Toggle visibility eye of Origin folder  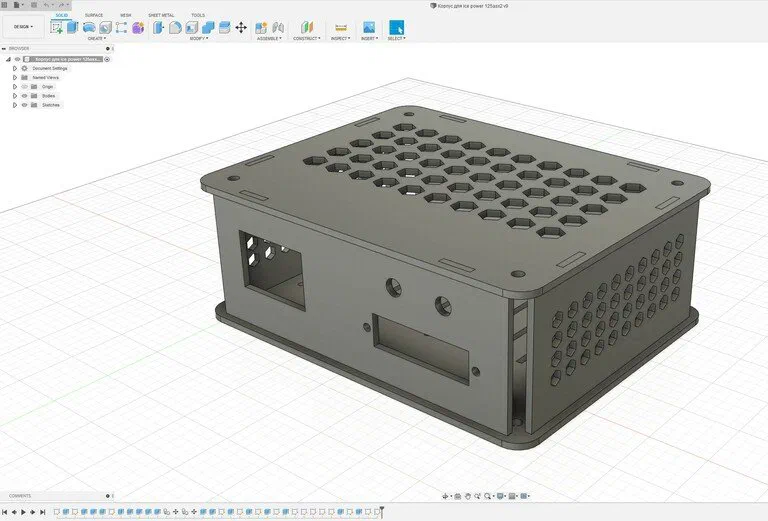pyautogui.click(x=24, y=87)
